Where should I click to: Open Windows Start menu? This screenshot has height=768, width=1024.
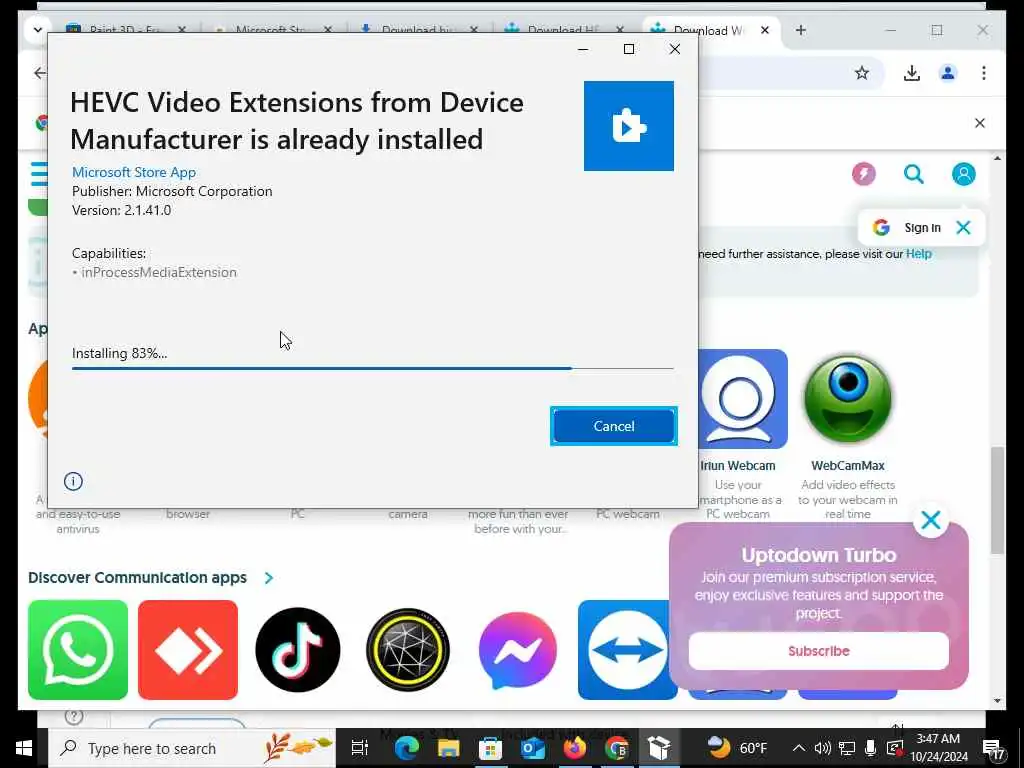pos(24,748)
